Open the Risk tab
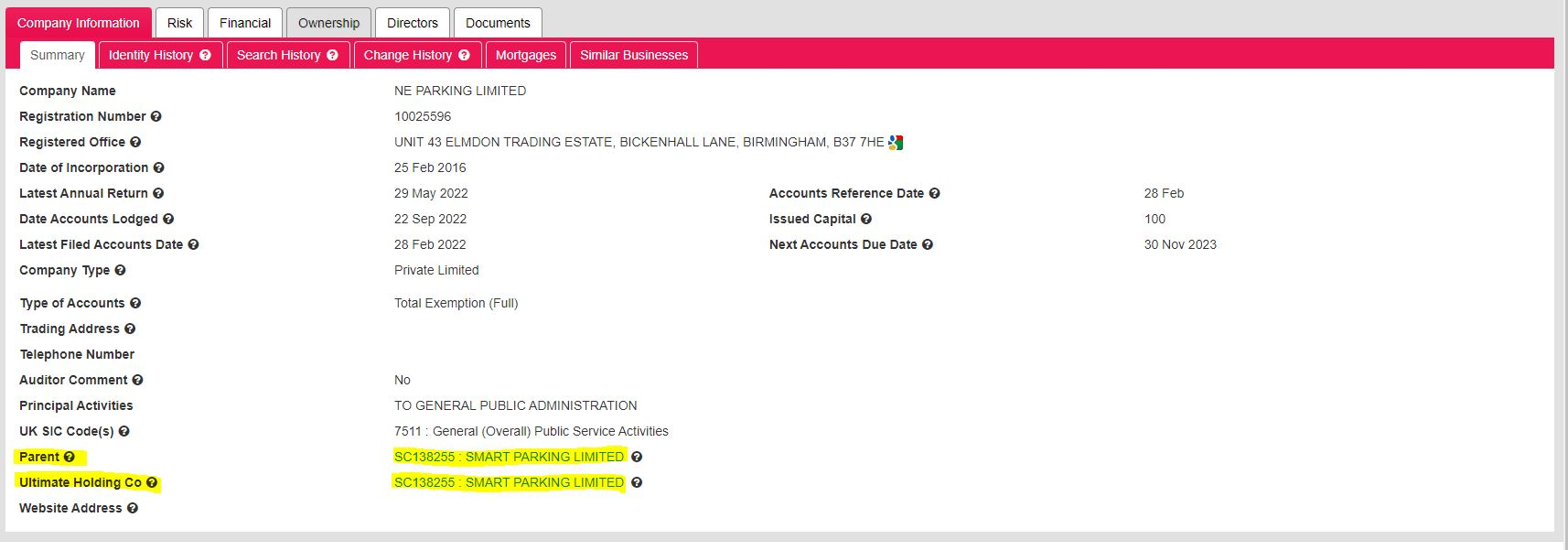This screenshot has width=1568, height=550. [179, 23]
